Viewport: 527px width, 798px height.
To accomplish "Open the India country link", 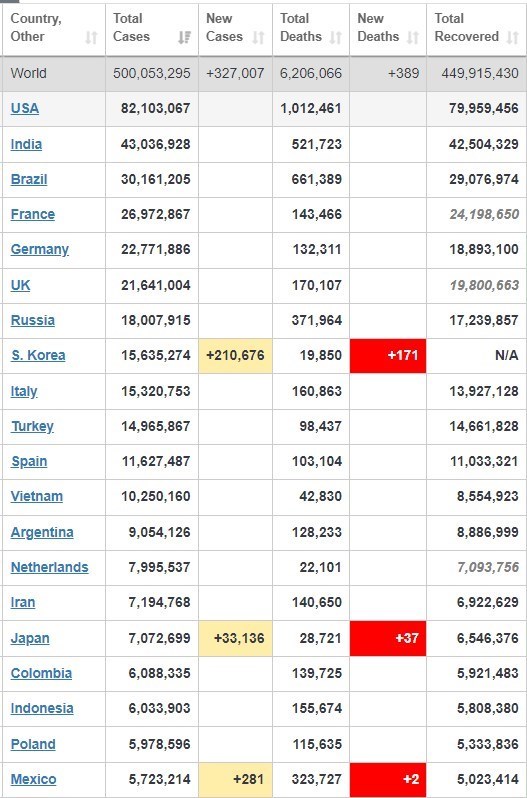I will 26,144.
